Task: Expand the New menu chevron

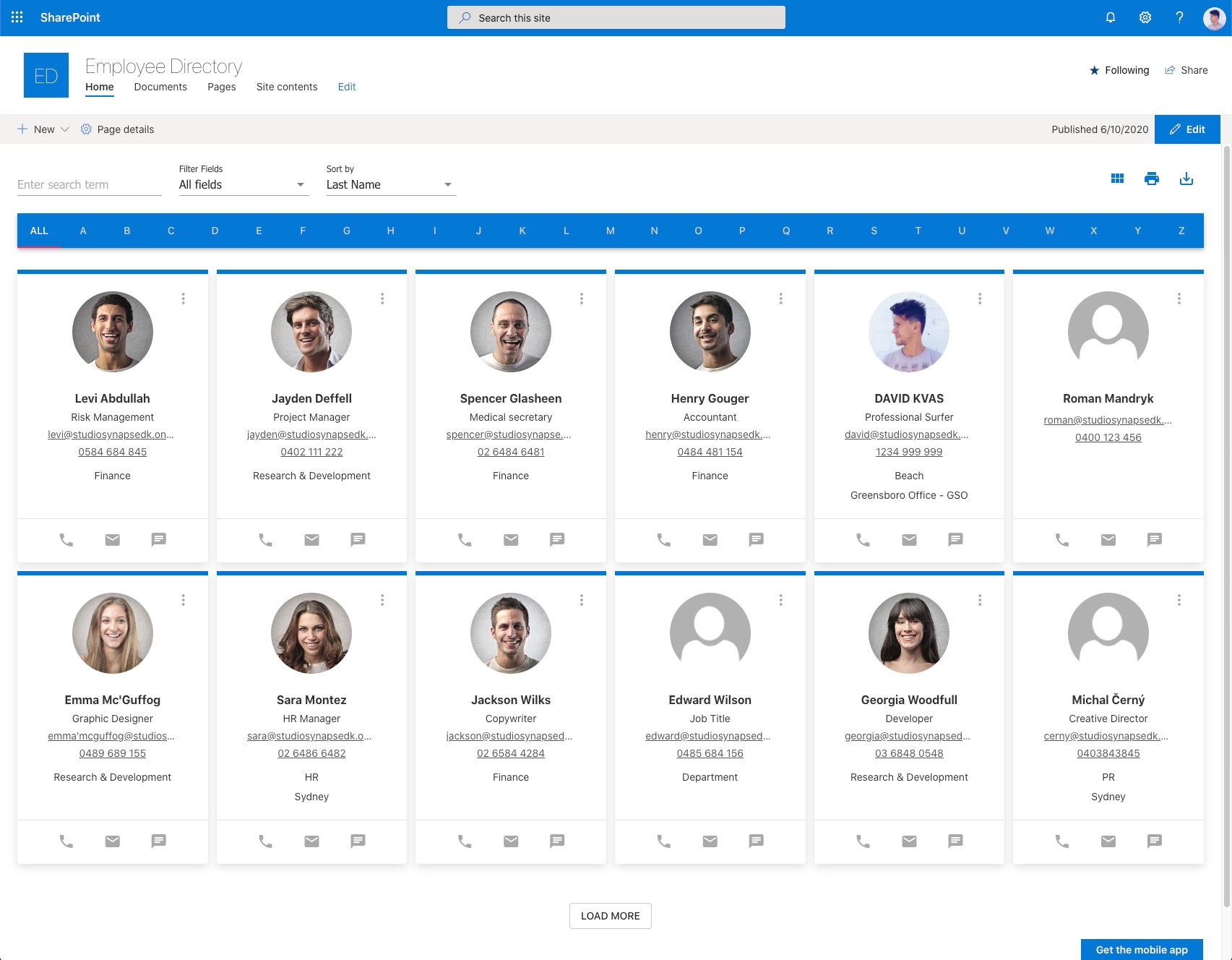Action: pyautogui.click(x=64, y=129)
